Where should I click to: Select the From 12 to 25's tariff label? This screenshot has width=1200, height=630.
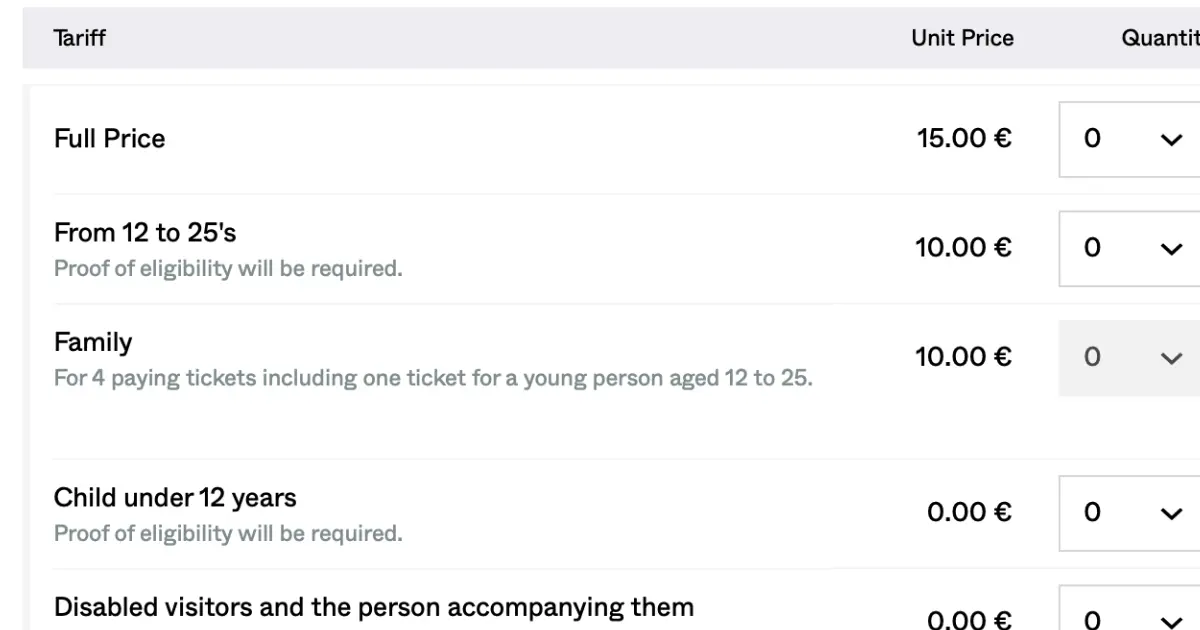pyautogui.click(x=145, y=232)
